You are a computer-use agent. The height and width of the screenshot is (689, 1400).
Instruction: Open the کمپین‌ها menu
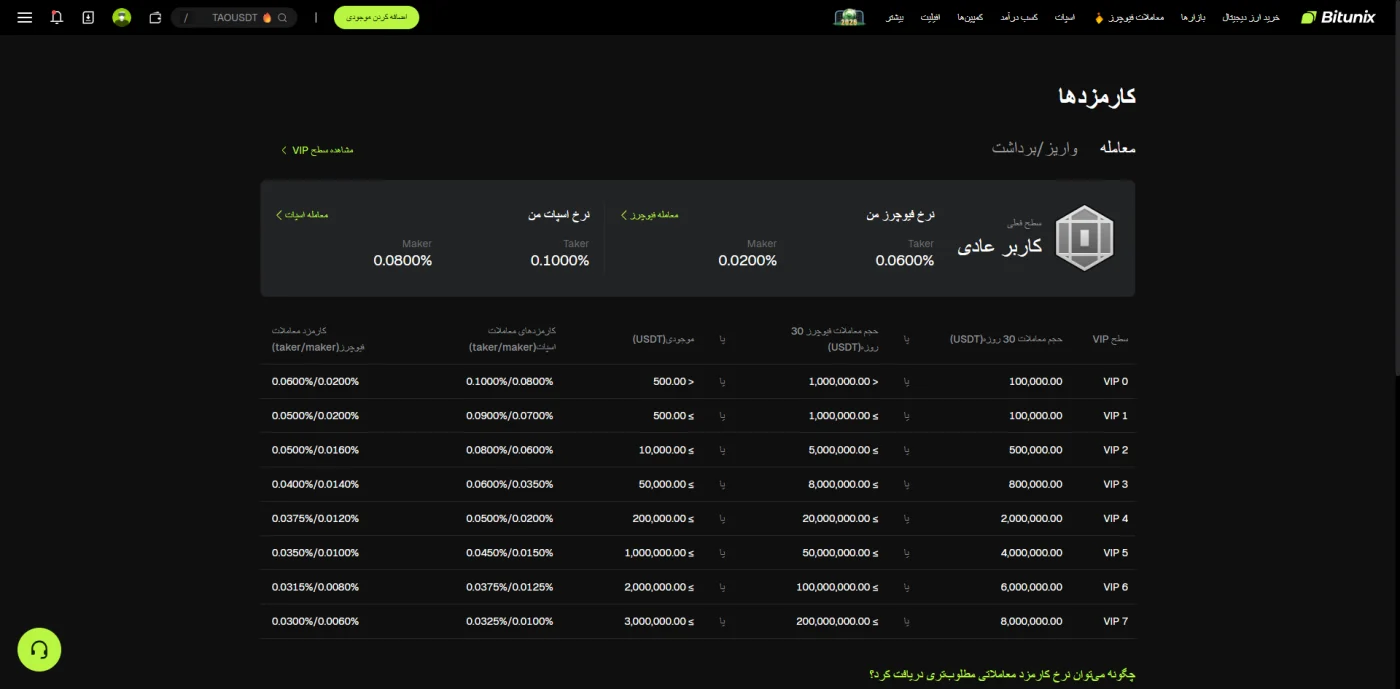(x=971, y=18)
